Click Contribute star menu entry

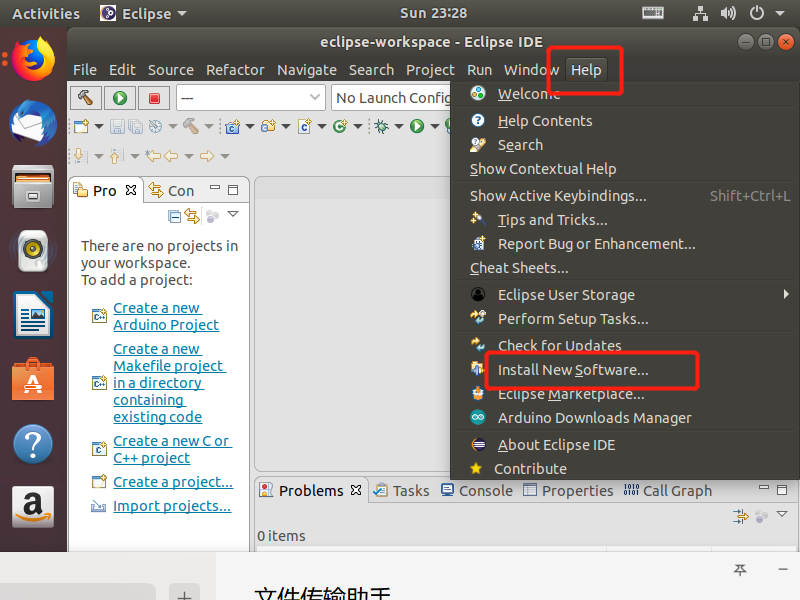pos(624,469)
